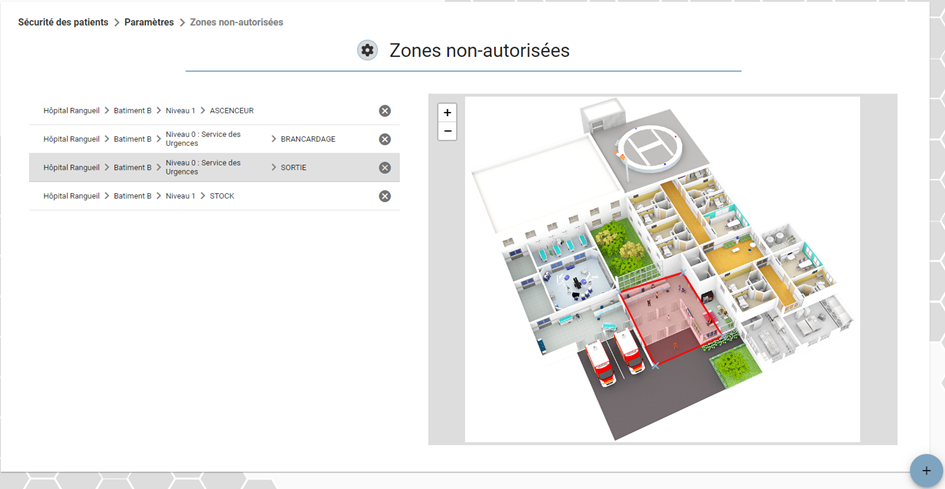Zoom out of the hospital map
945x489 pixels.
tap(447, 131)
